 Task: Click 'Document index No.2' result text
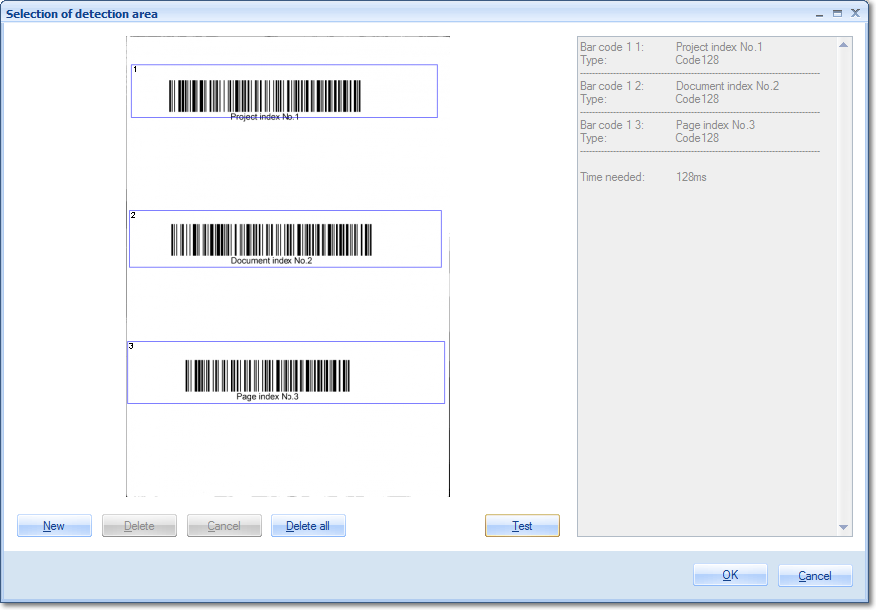pos(727,86)
